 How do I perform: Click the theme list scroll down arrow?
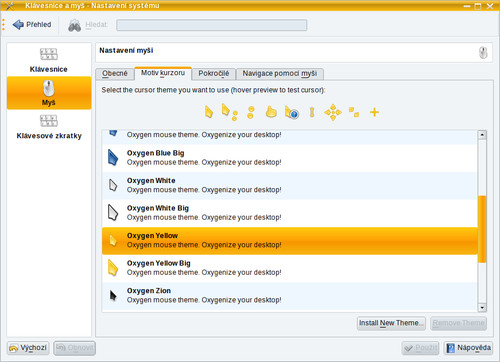coord(482,307)
